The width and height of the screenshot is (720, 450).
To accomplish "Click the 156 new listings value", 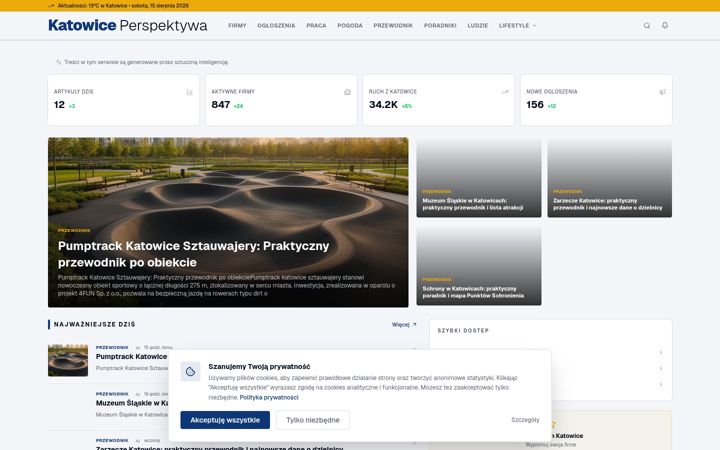I will [x=535, y=105].
